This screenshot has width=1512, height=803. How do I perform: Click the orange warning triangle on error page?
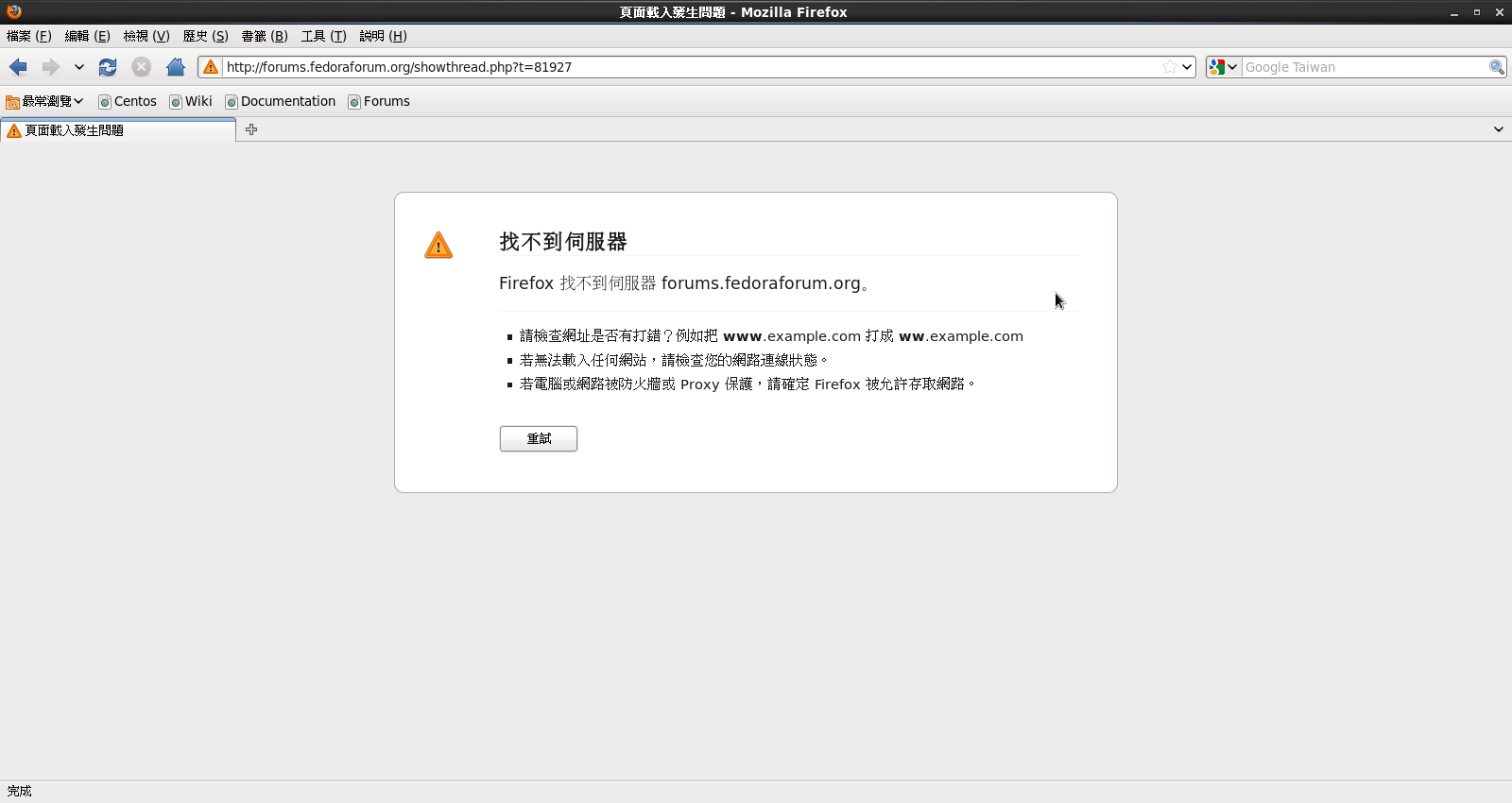tap(438, 246)
